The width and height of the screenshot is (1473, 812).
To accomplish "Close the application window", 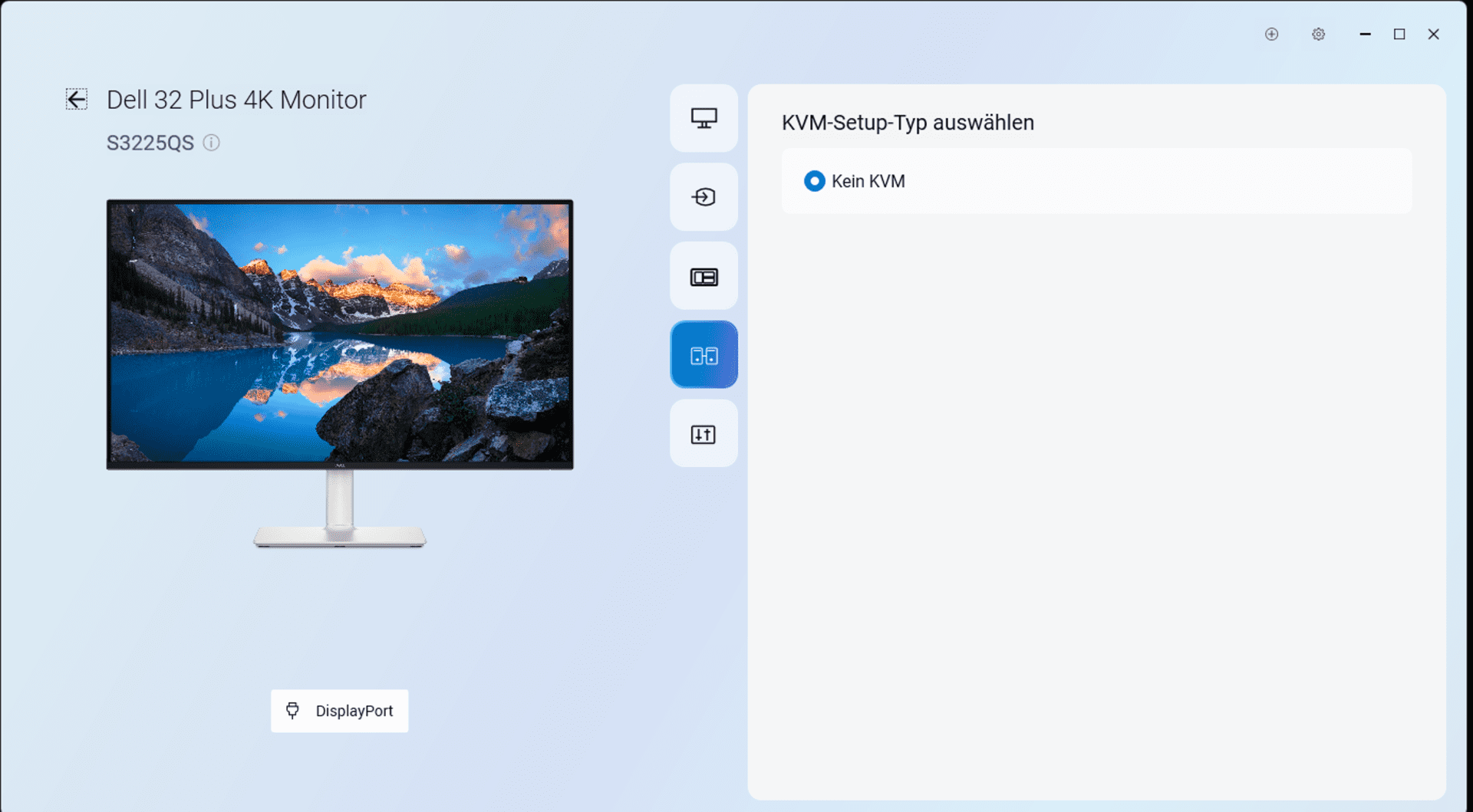I will click(1433, 34).
